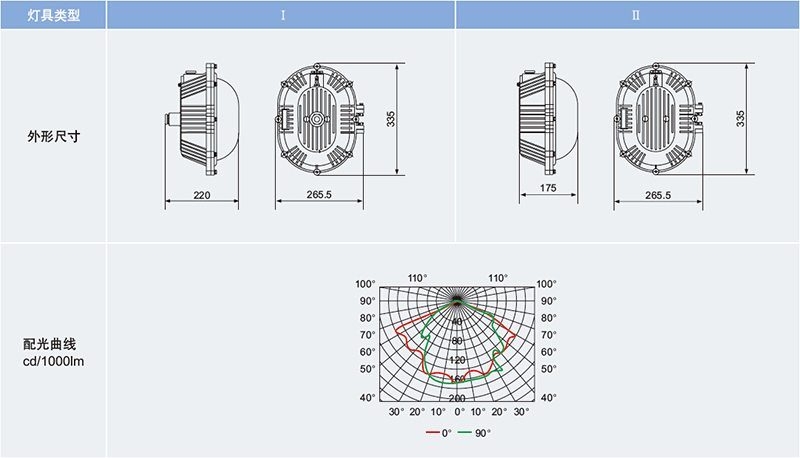Click the left 60° angle label
This screenshot has height=458, width=800.
367,352
